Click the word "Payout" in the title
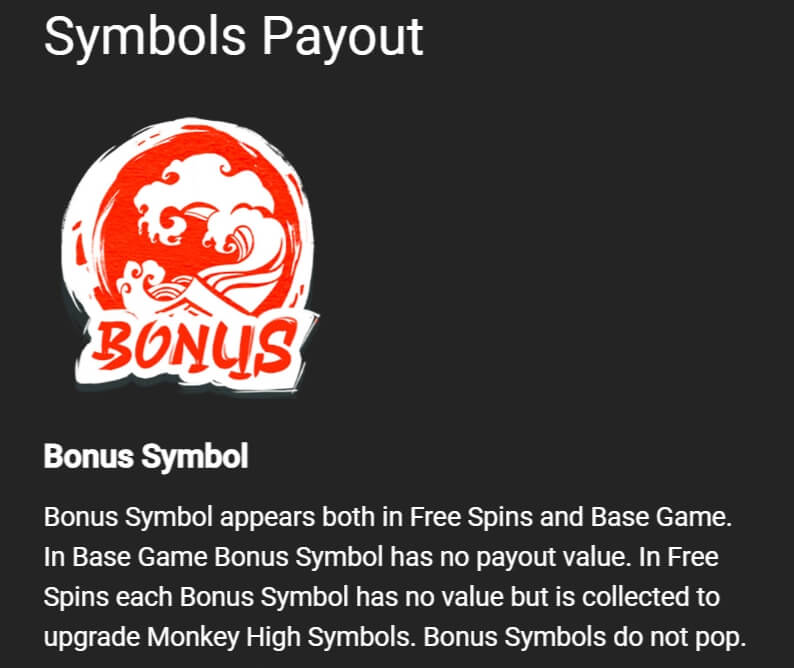 pos(342,36)
